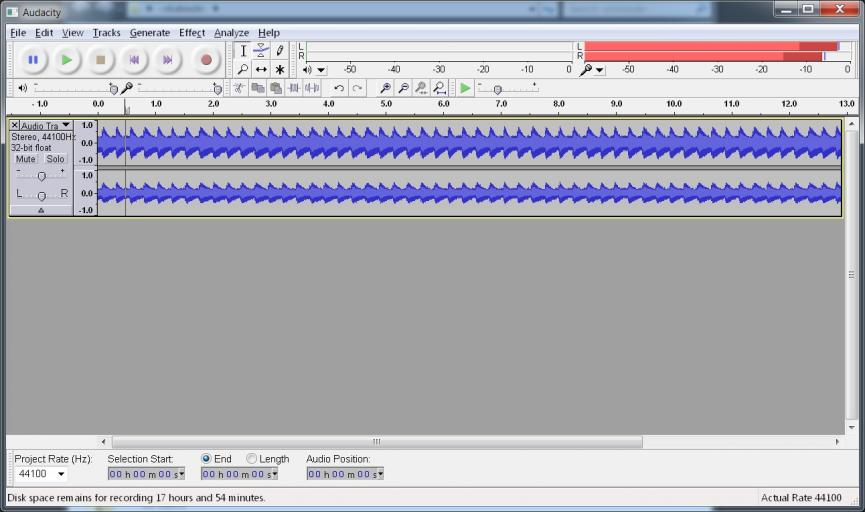The width and height of the screenshot is (865, 512).
Task: Select the Length radio button
Action: [252, 459]
